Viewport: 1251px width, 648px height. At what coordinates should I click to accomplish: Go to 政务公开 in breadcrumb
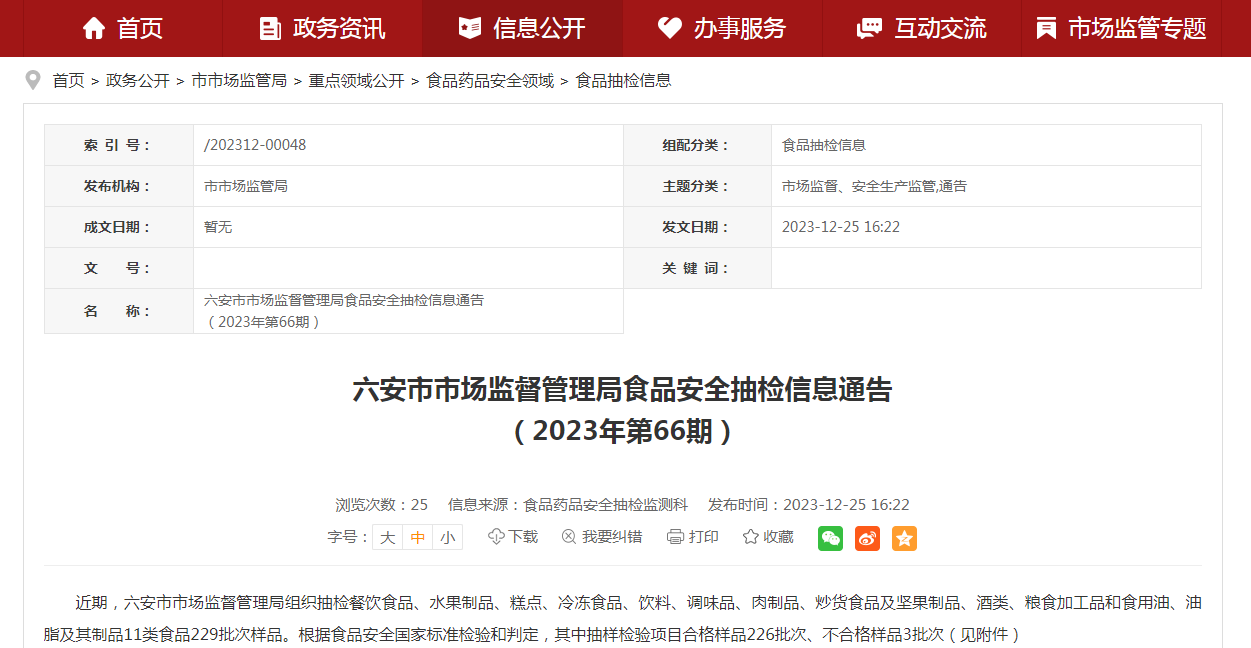click(138, 81)
